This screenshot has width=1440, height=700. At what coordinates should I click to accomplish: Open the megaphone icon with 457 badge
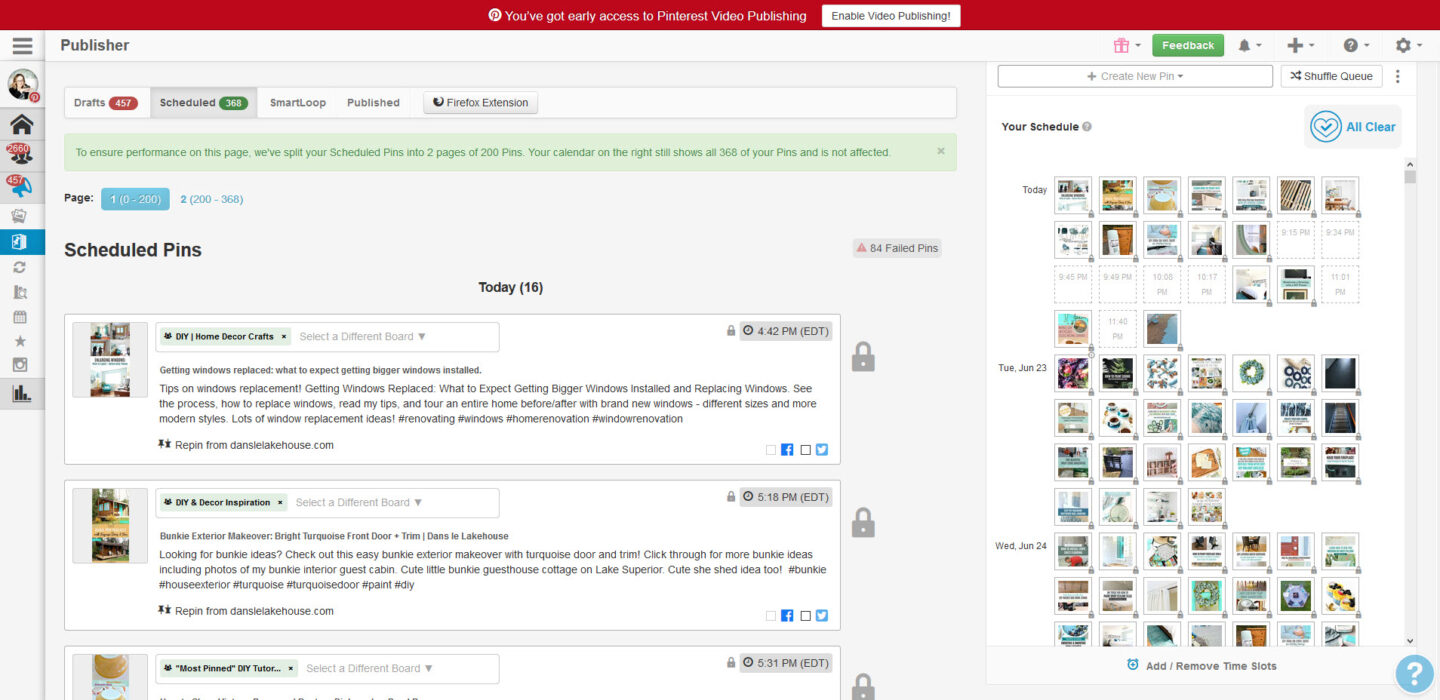(x=21, y=186)
